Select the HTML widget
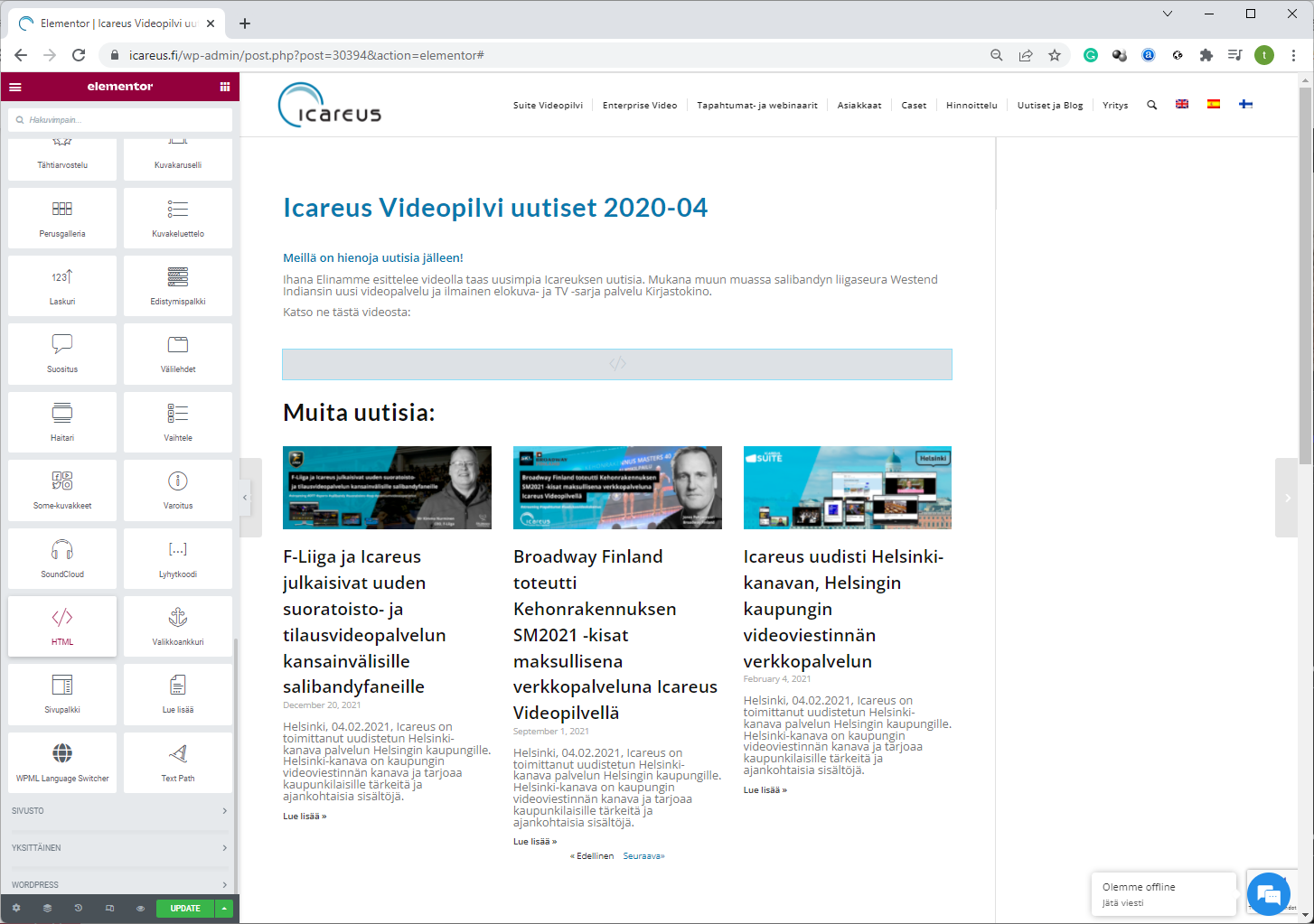1314x924 pixels. [62, 626]
